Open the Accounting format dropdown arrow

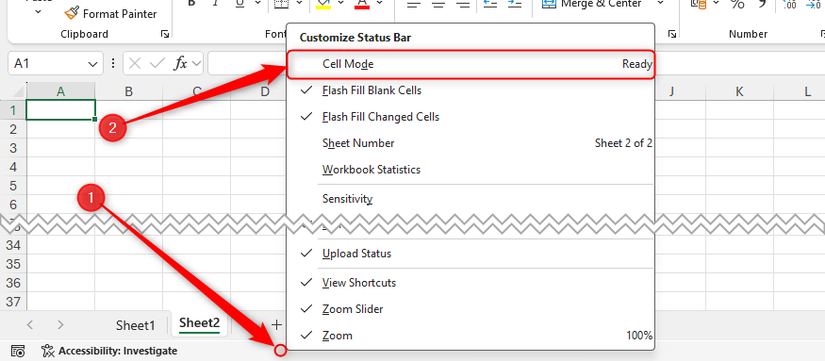tap(717, 3)
